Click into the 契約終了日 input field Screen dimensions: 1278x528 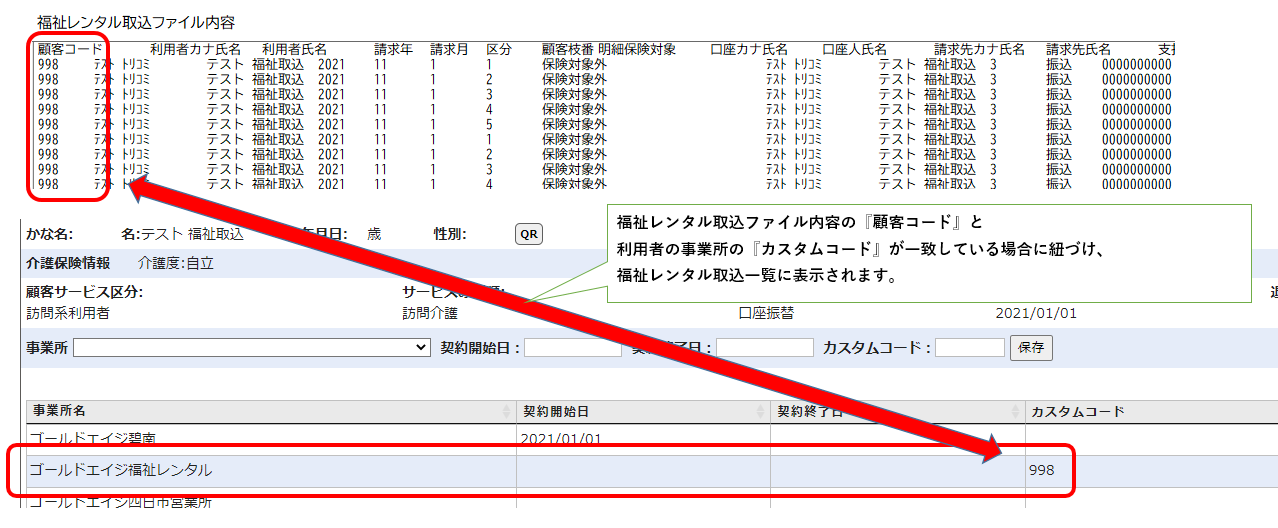pos(764,348)
